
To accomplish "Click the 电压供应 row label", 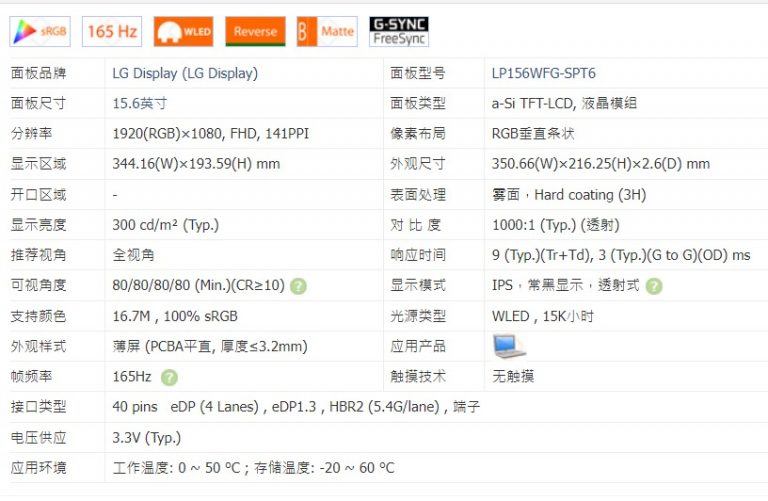I will (38, 438).
